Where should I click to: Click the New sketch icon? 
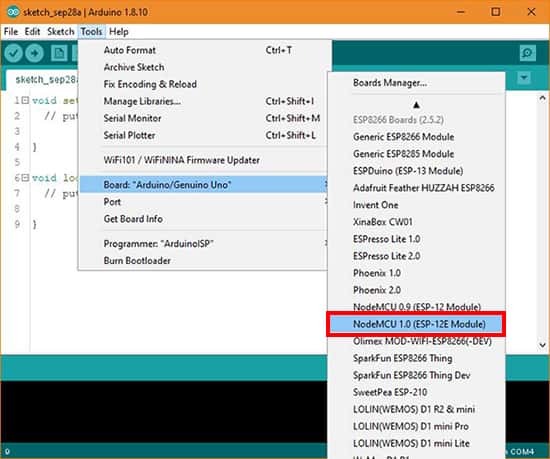tap(59, 53)
